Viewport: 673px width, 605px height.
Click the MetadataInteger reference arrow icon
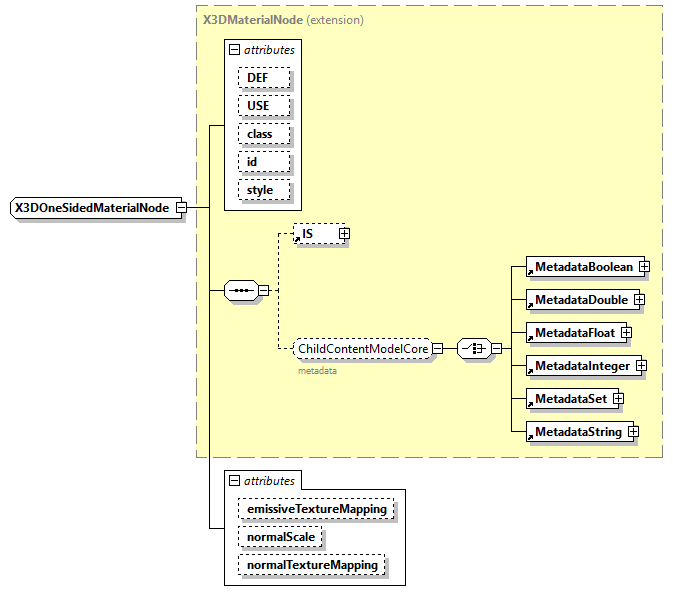531,372
